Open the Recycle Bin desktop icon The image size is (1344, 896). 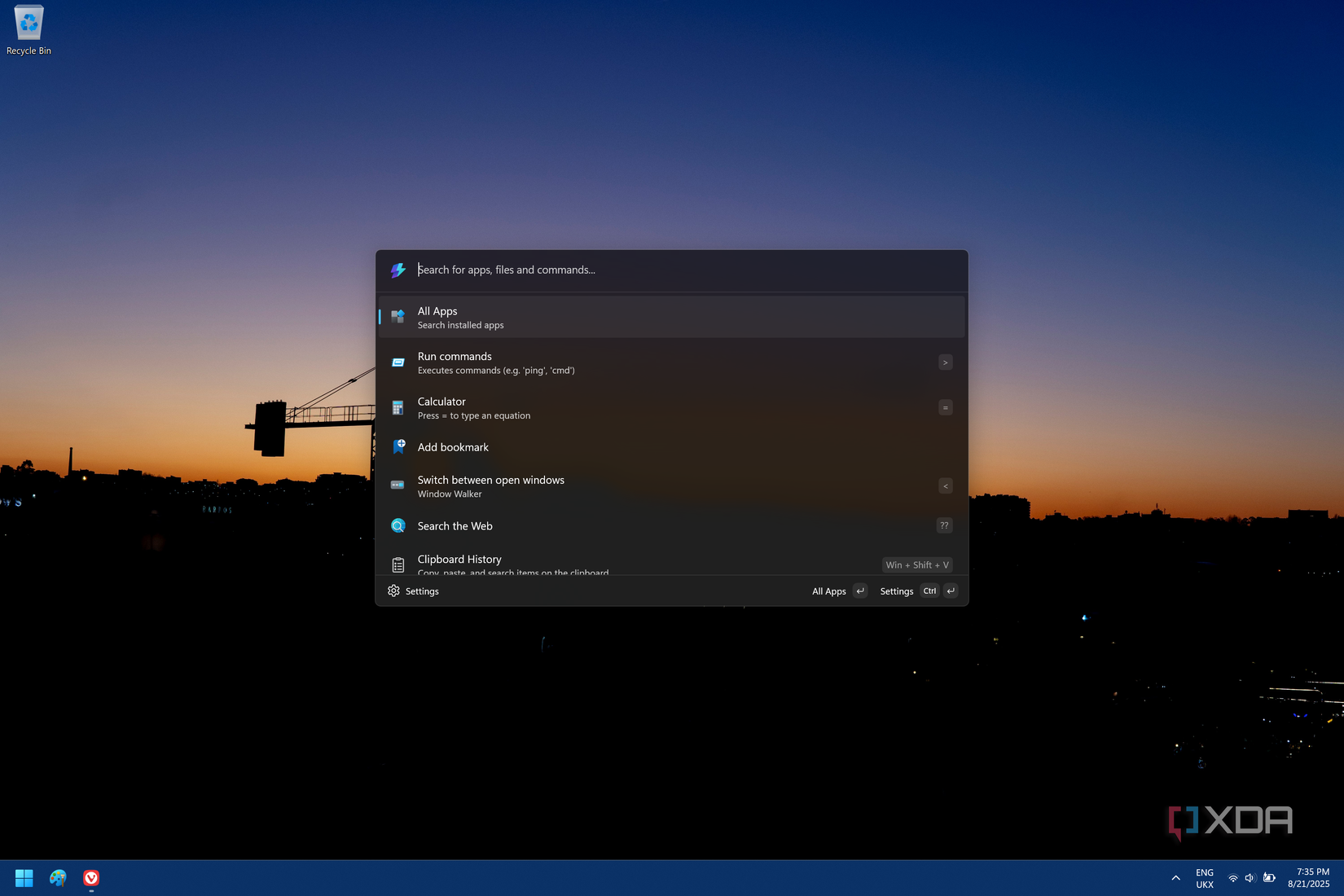click(x=29, y=30)
